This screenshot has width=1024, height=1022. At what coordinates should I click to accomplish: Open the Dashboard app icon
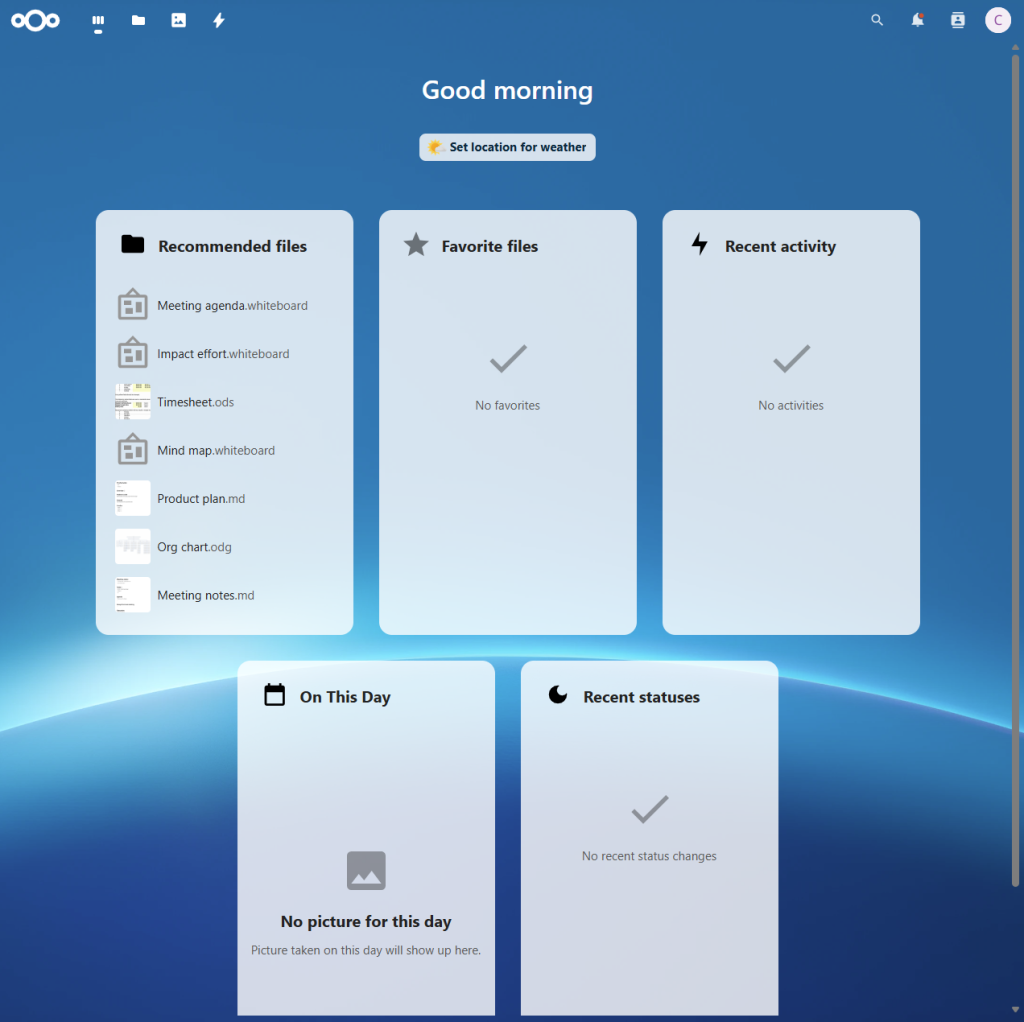tap(98, 20)
